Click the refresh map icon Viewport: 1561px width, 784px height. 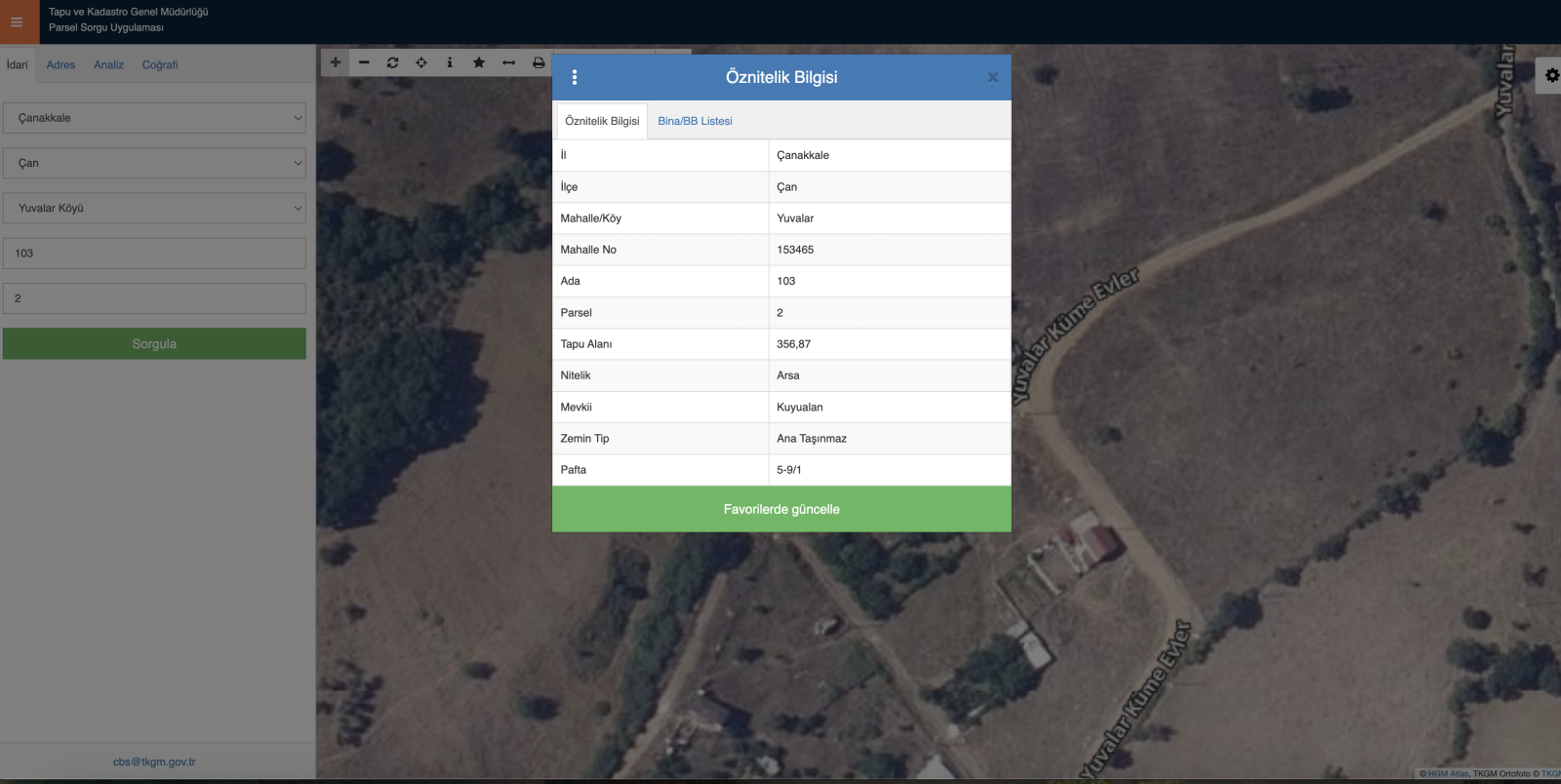pos(392,62)
